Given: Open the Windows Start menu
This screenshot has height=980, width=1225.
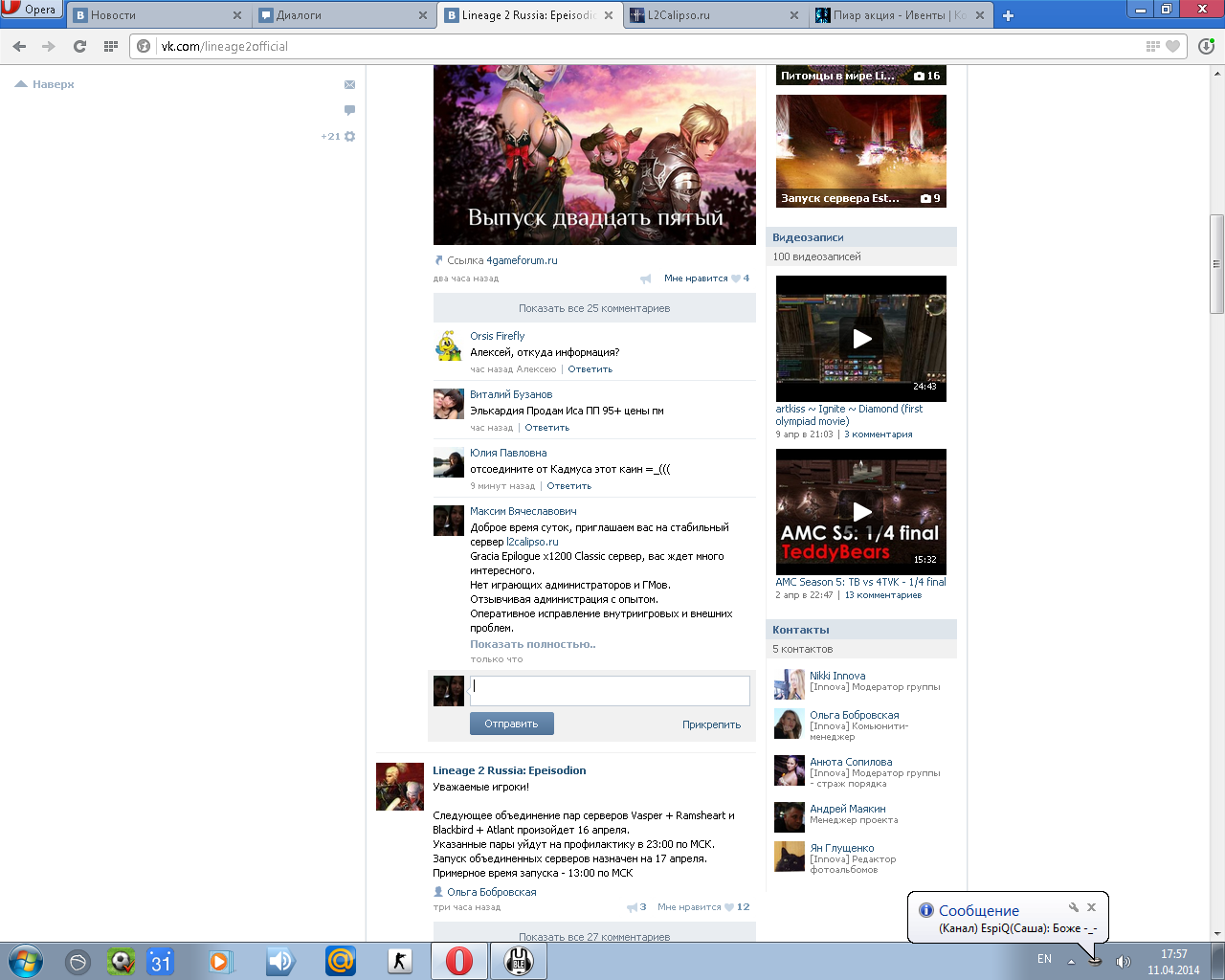Looking at the screenshot, I should [26, 961].
